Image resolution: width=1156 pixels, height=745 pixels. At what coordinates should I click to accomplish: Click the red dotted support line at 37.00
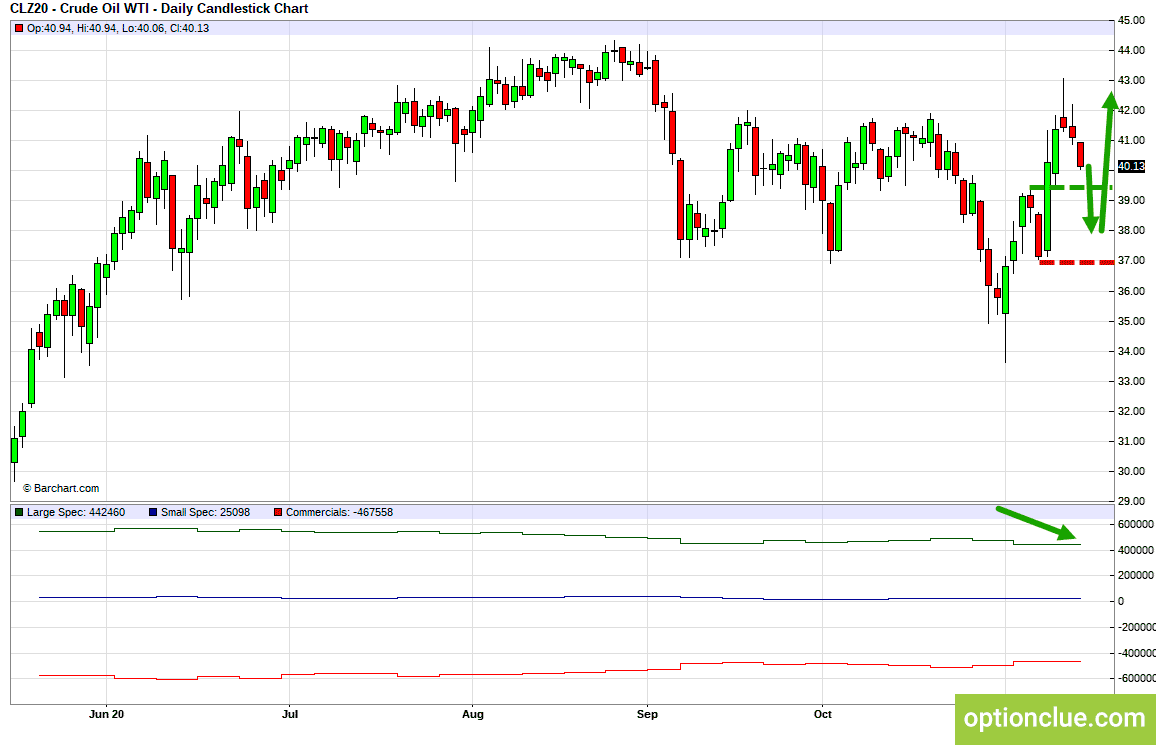(x=1076, y=262)
